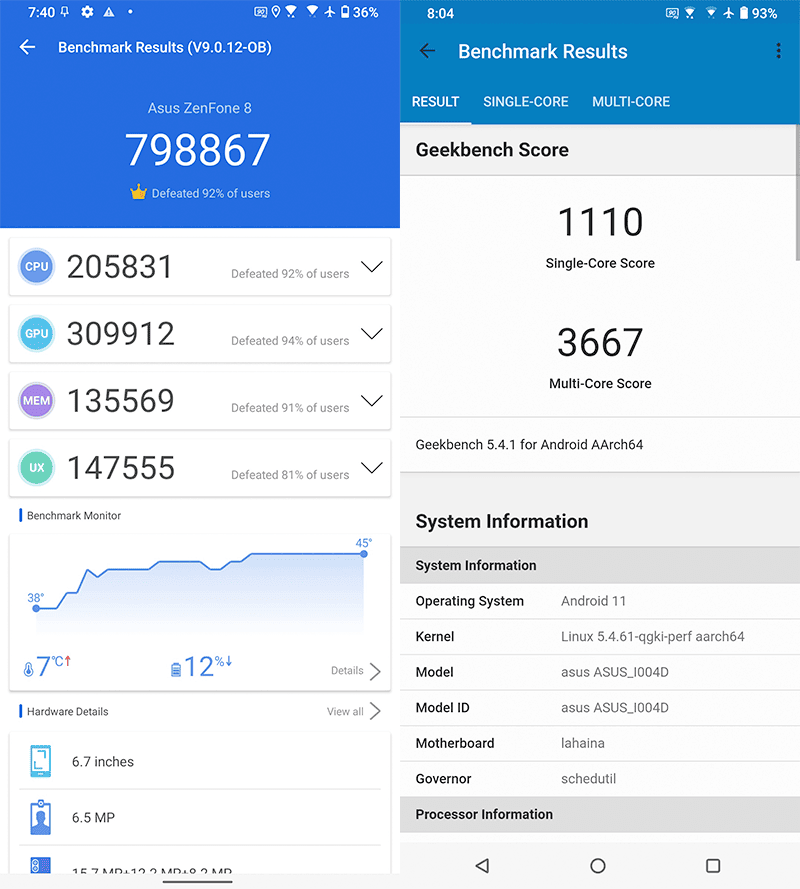
Task: Expand the GPU score 309912 chevron
Action: (x=372, y=333)
